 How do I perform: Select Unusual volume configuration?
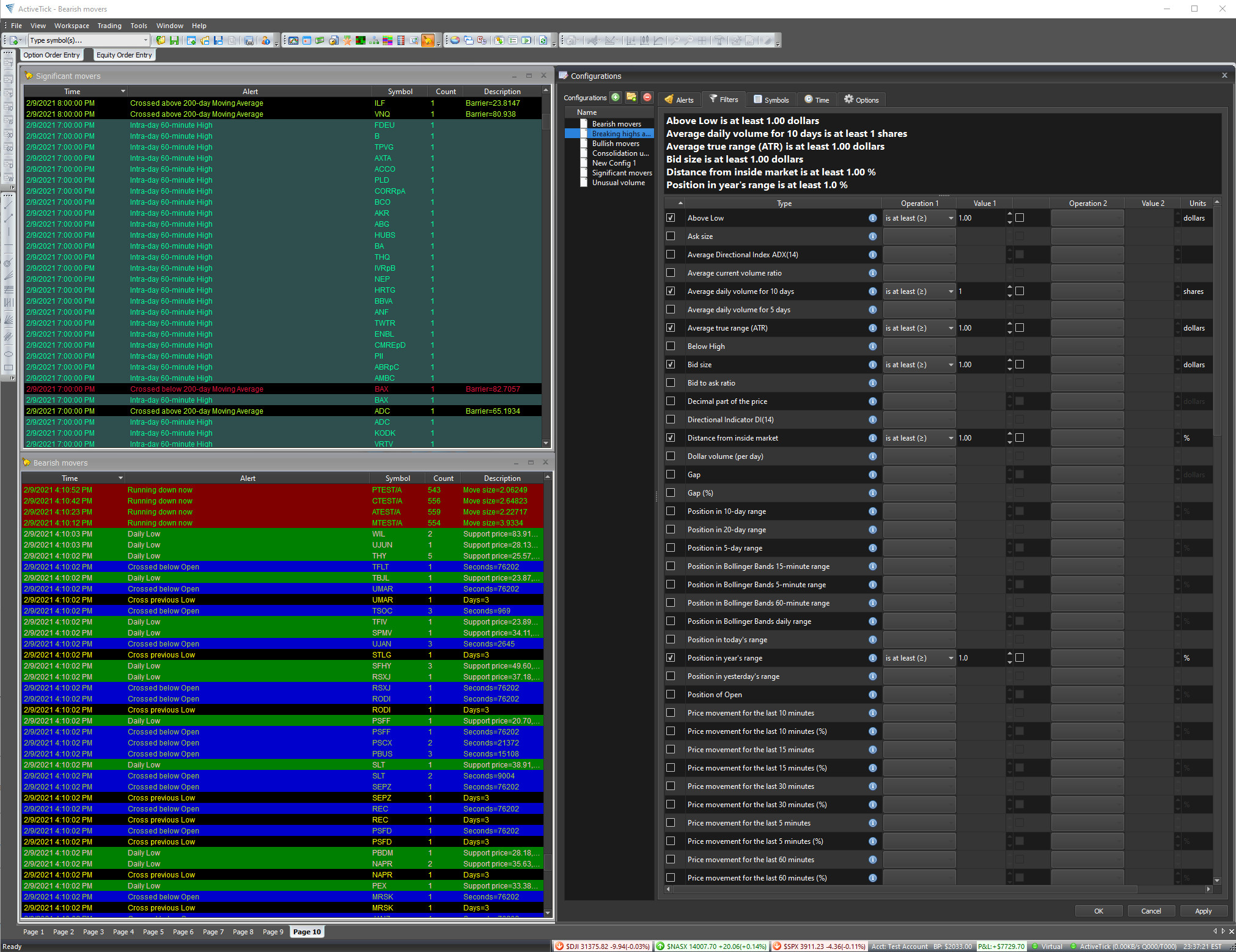tap(618, 183)
